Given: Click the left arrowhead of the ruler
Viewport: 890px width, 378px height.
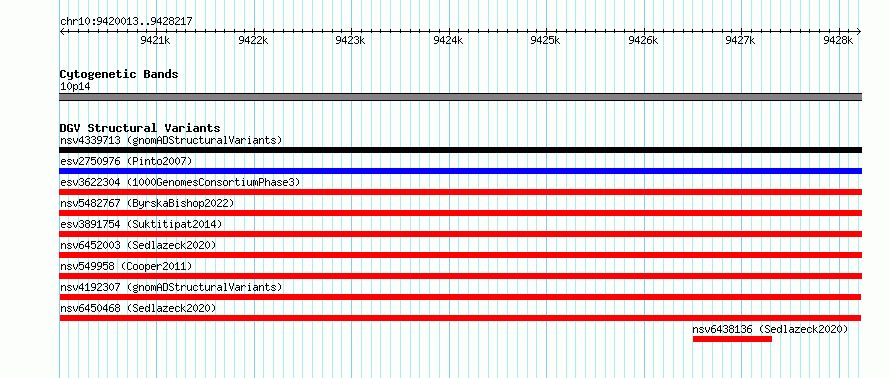Looking at the screenshot, I should click(62, 31).
